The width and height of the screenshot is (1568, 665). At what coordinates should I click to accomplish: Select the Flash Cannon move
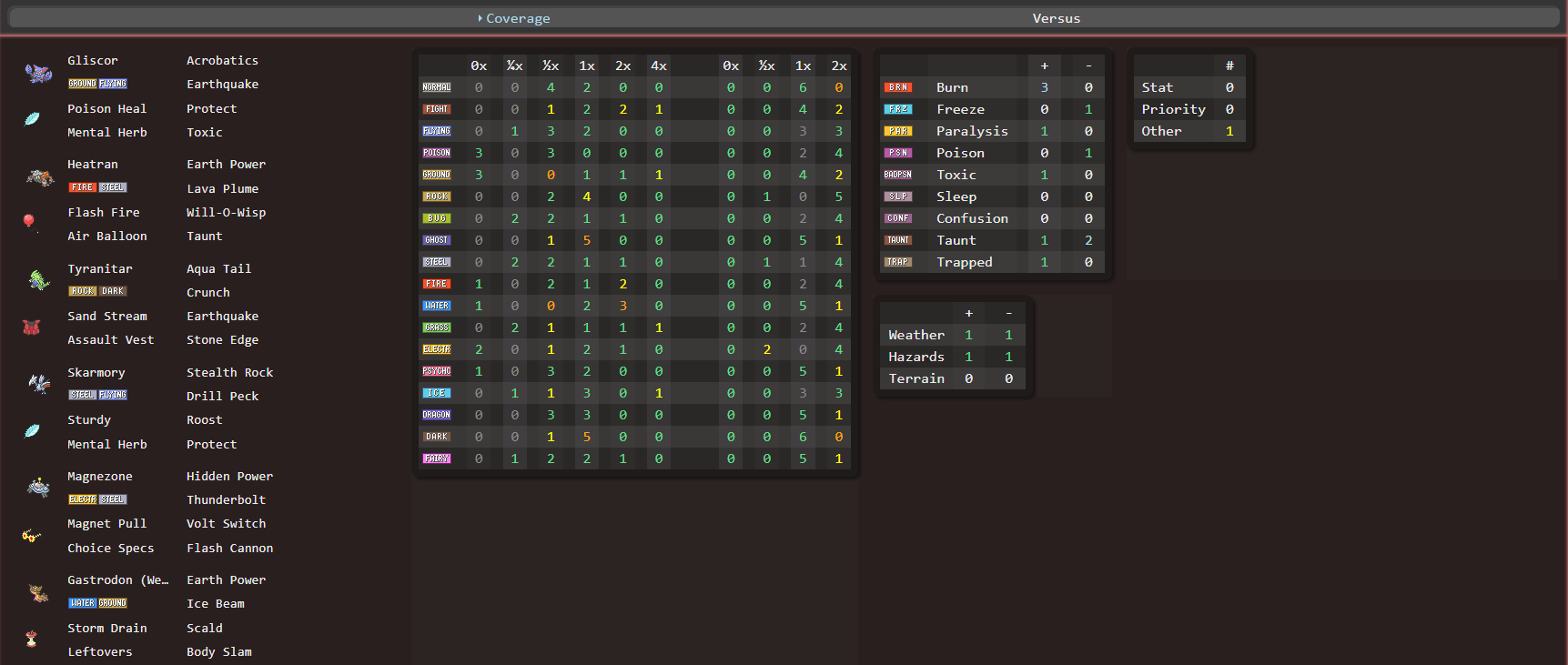[x=229, y=549]
